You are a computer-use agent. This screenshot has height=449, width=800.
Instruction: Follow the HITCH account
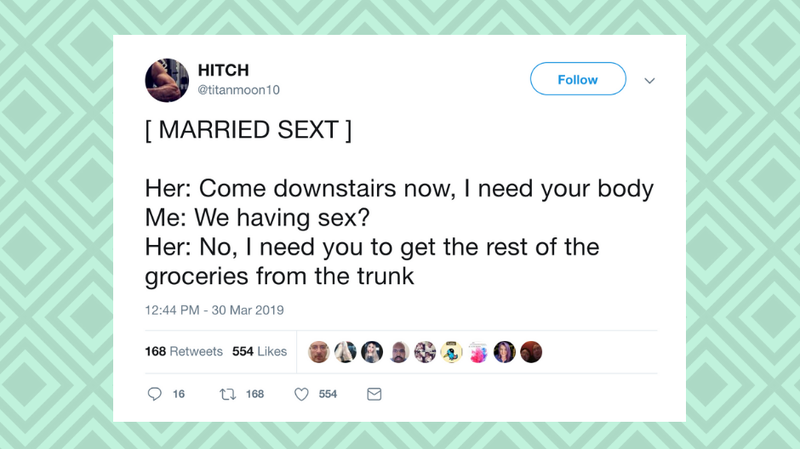[x=578, y=79]
